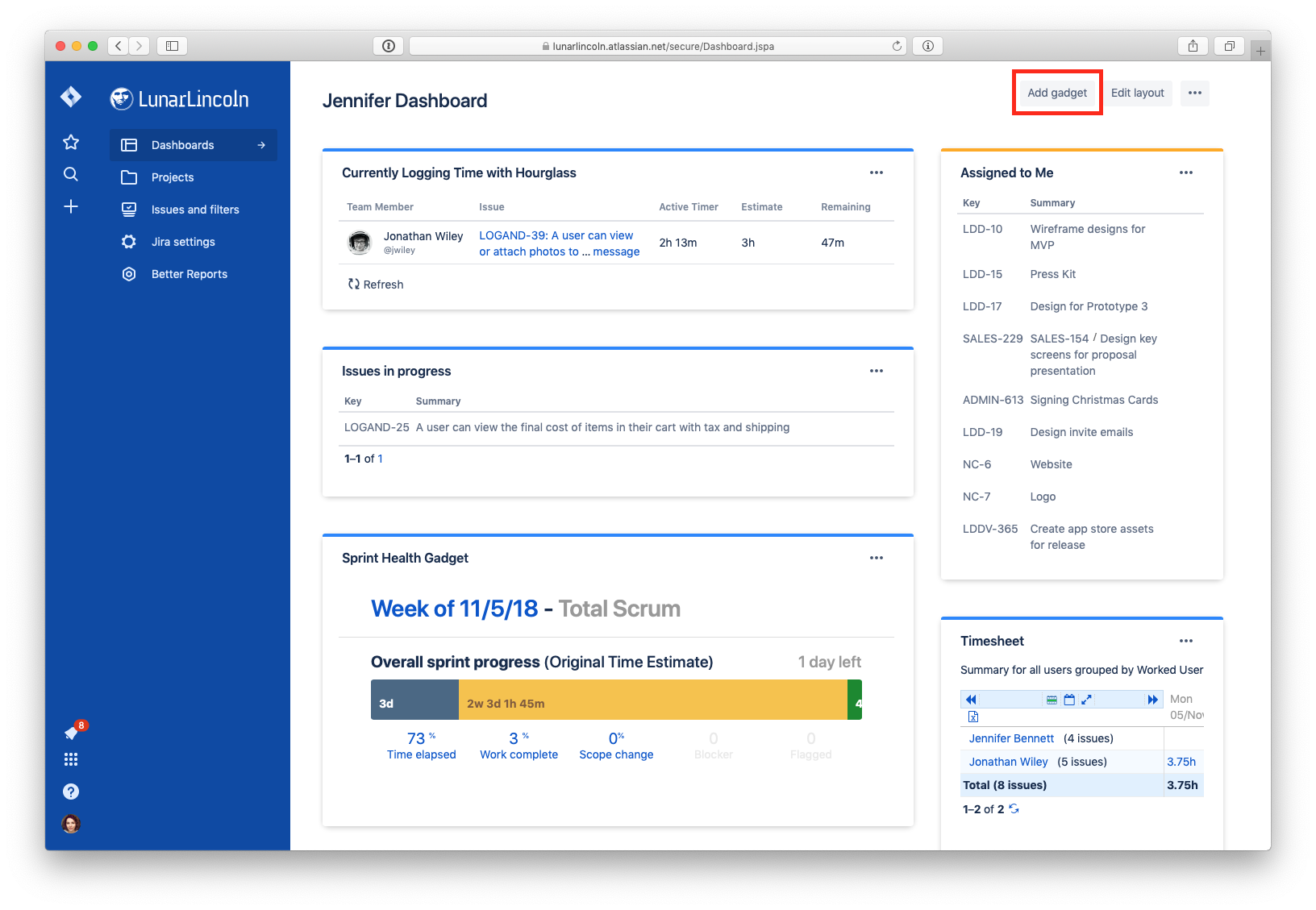This screenshot has height=910, width=1316.
Task: Click 0% Scope change metric
Action: coord(616,746)
